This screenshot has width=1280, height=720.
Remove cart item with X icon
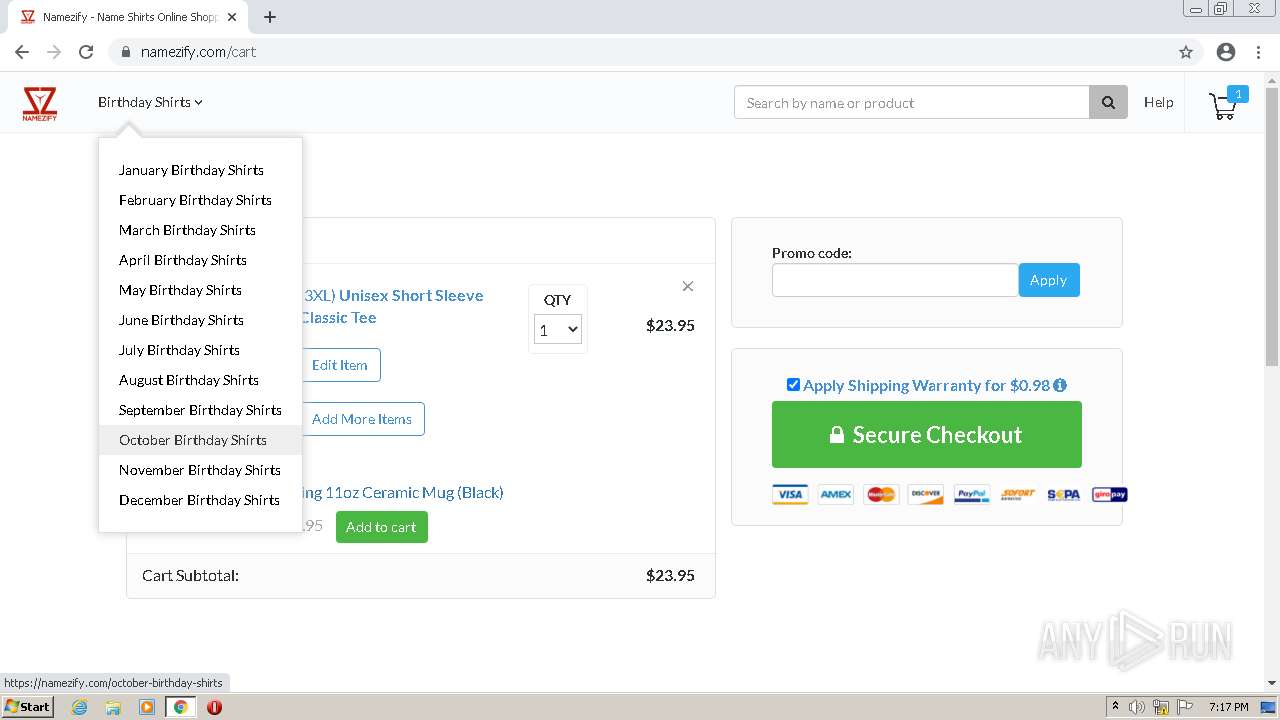pos(688,286)
